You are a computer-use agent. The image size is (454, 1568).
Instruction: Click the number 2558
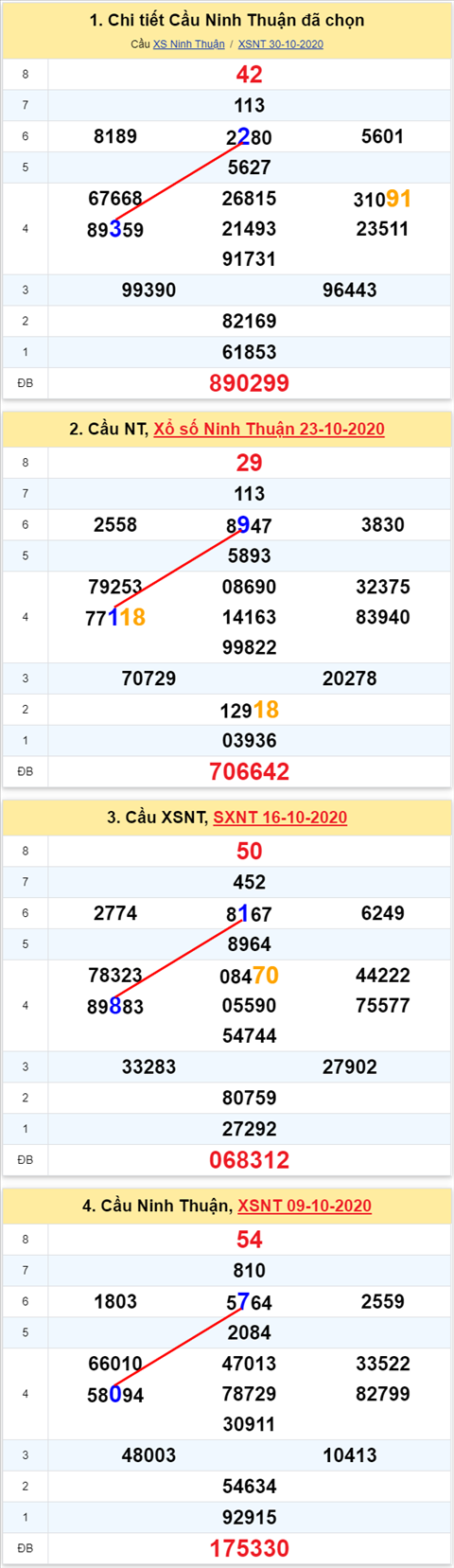pyautogui.click(x=115, y=524)
